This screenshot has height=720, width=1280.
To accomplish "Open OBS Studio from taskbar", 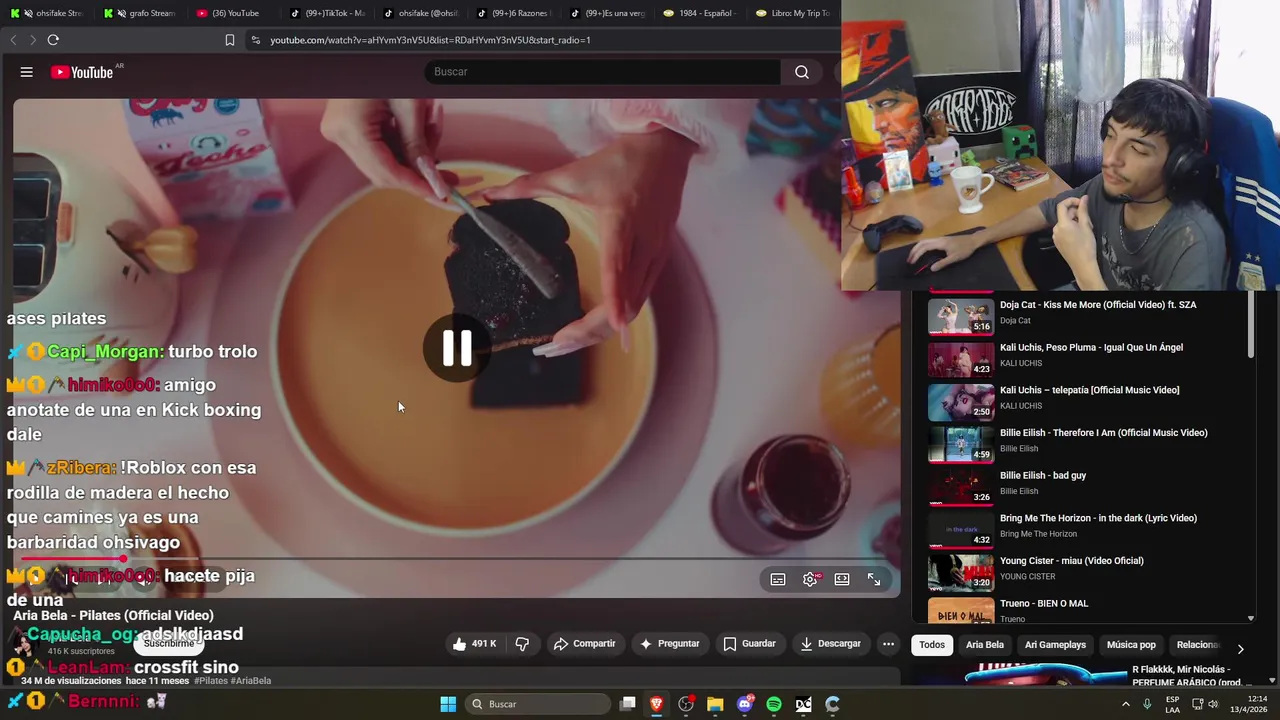I will coord(686,704).
